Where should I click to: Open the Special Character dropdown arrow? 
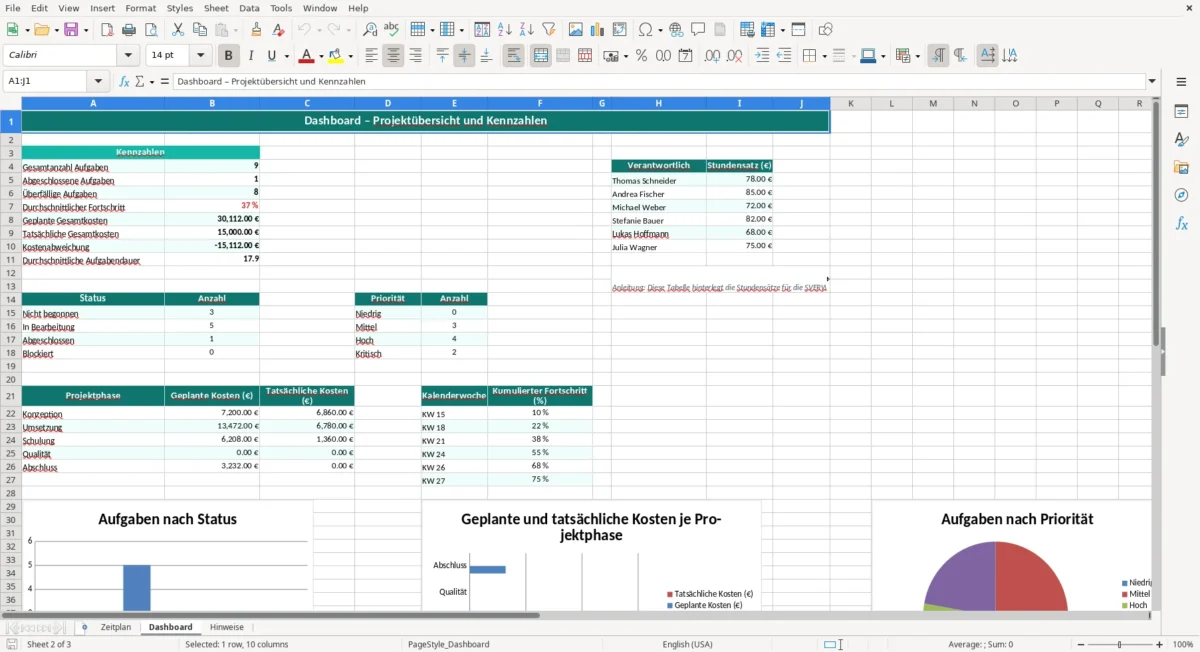(x=659, y=30)
